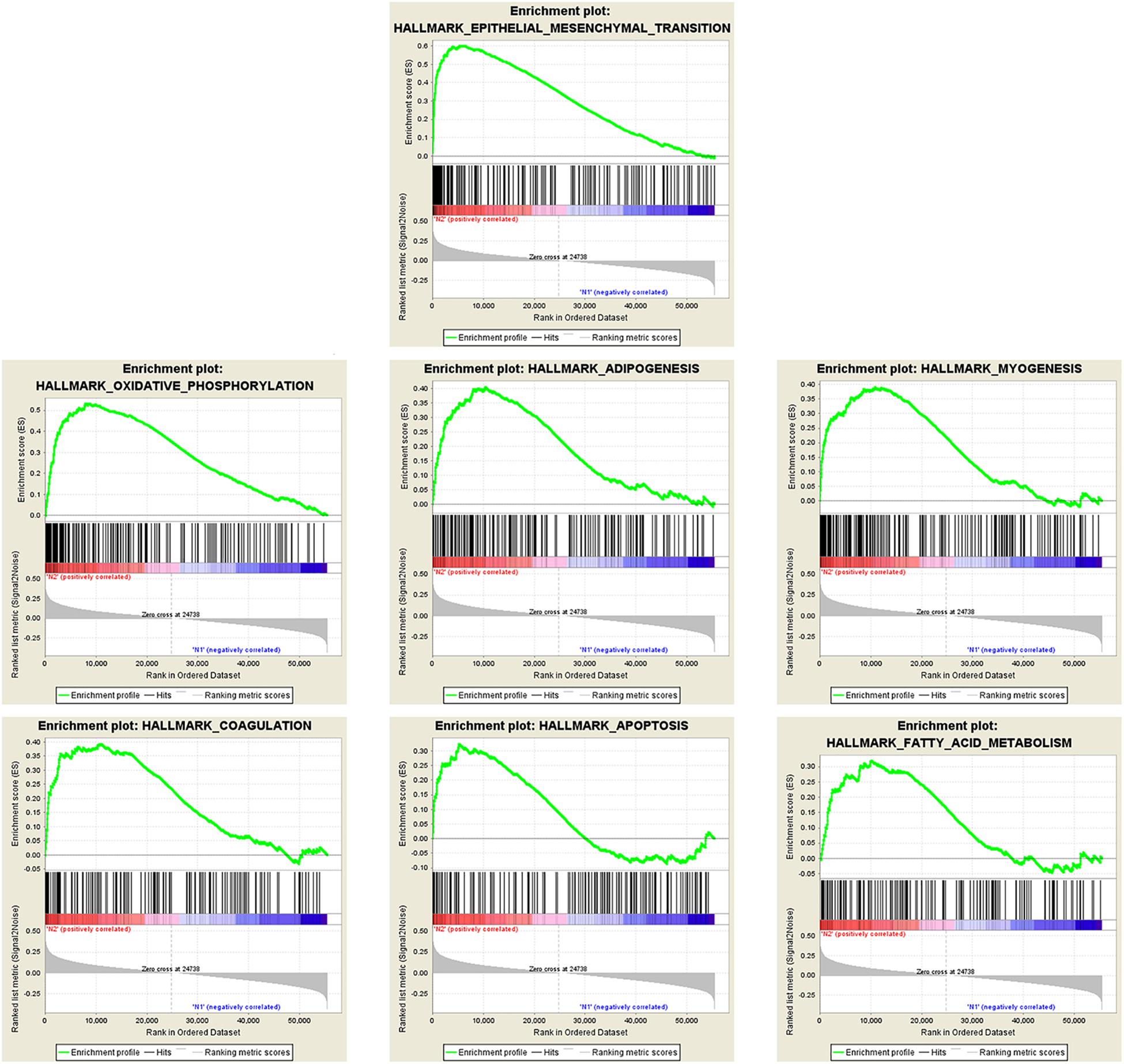
Task: Click the HALLMARK_COAGULATION plot title
Action: [175, 726]
